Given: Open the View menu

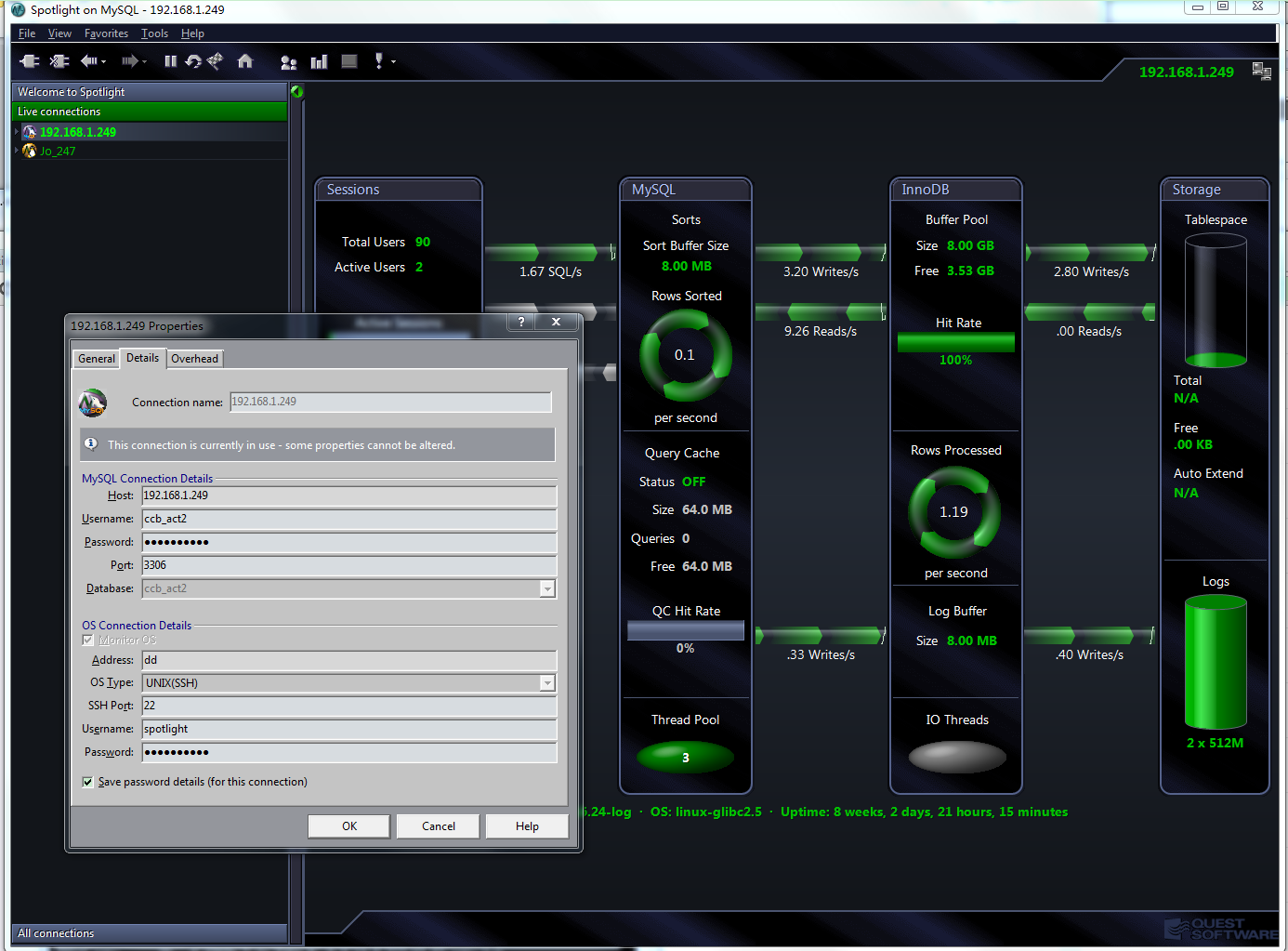Looking at the screenshot, I should (x=59, y=33).
